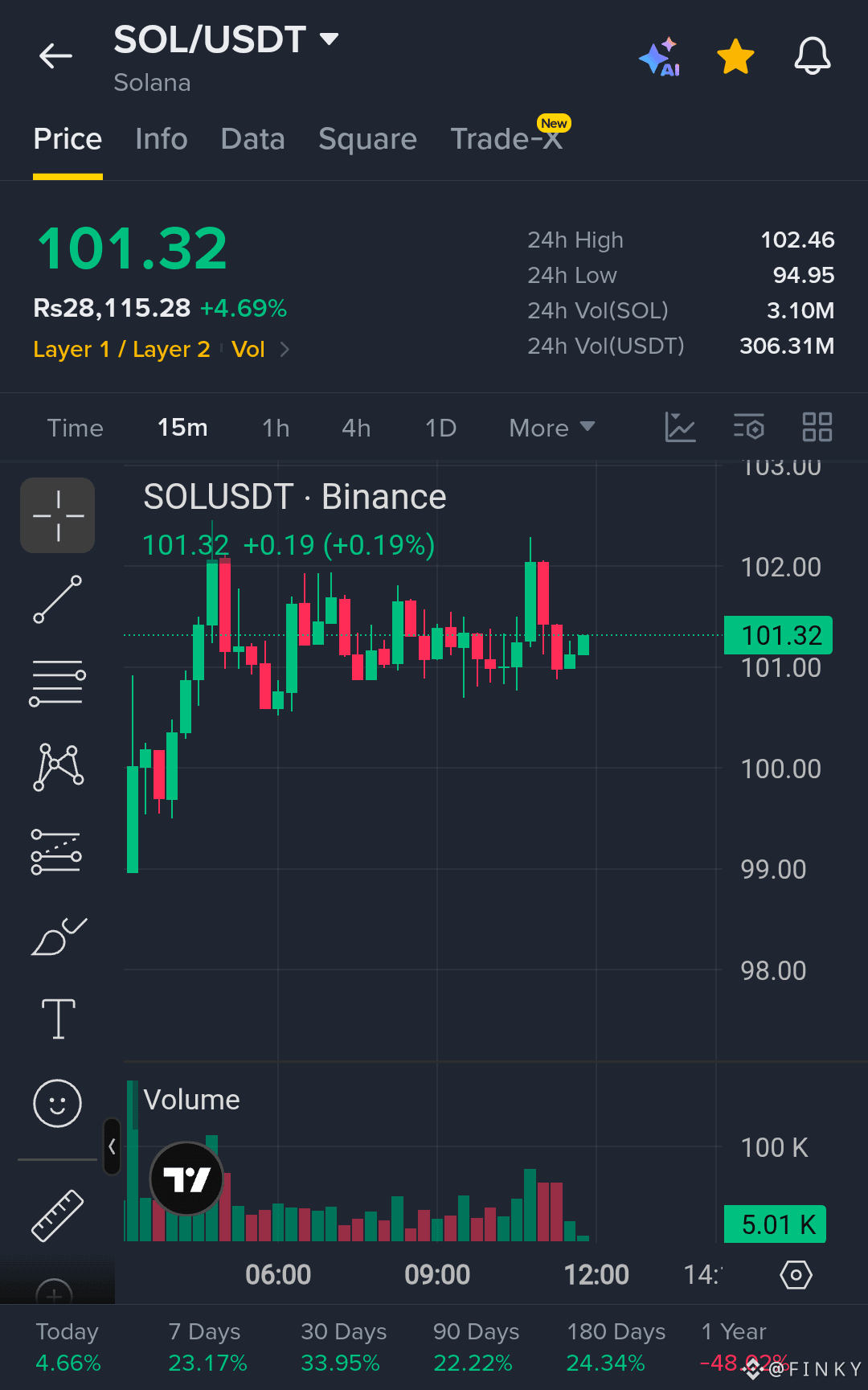
Task: Select the trend line drawing tool
Action: tap(58, 599)
